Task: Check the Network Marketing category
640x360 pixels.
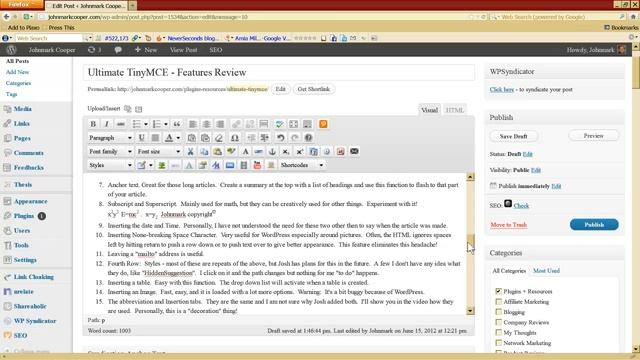Action: 498,343
